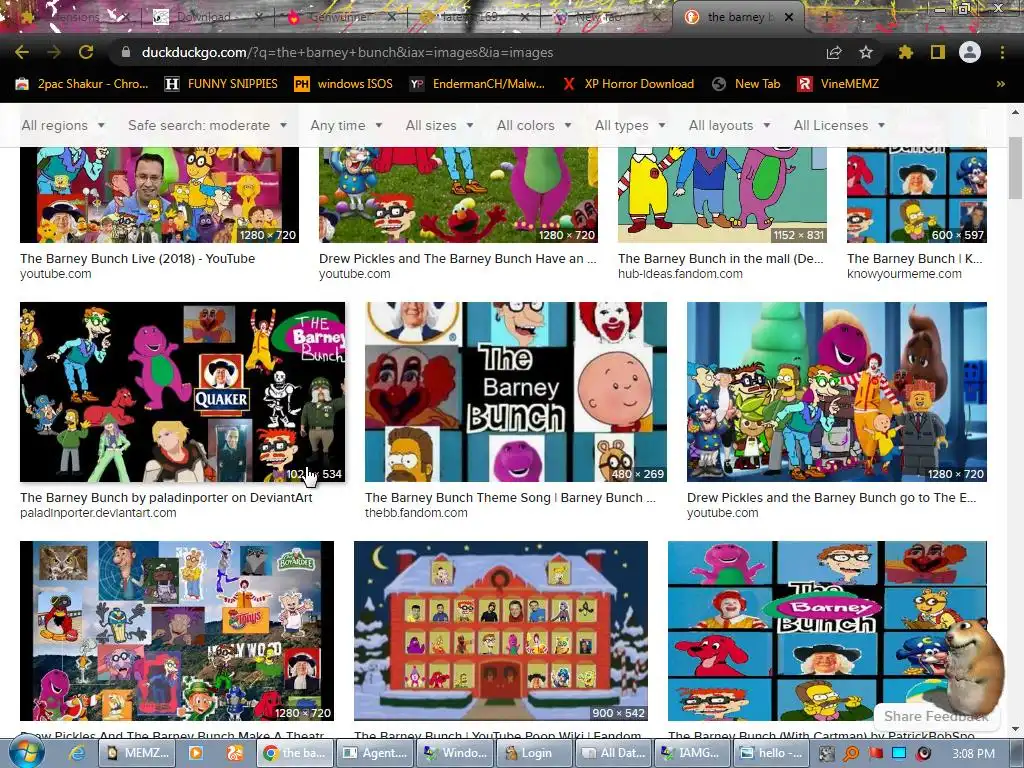Open the 600 × 597 knowyourmeme image
This screenshot has height=768, width=1024.
(x=917, y=195)
